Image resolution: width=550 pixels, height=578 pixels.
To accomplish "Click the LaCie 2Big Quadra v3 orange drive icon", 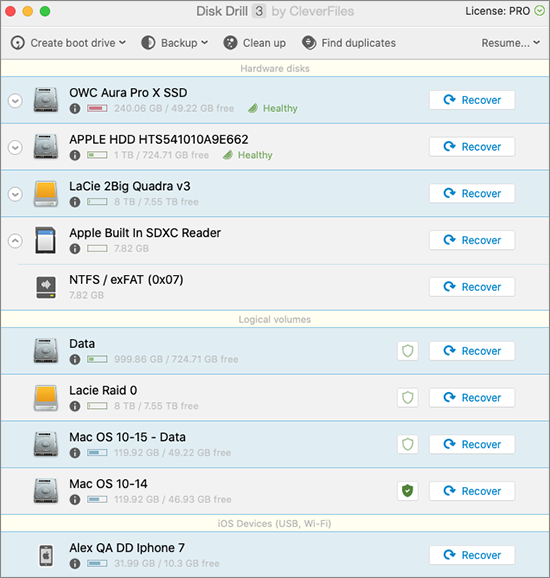I will [46, 193].
